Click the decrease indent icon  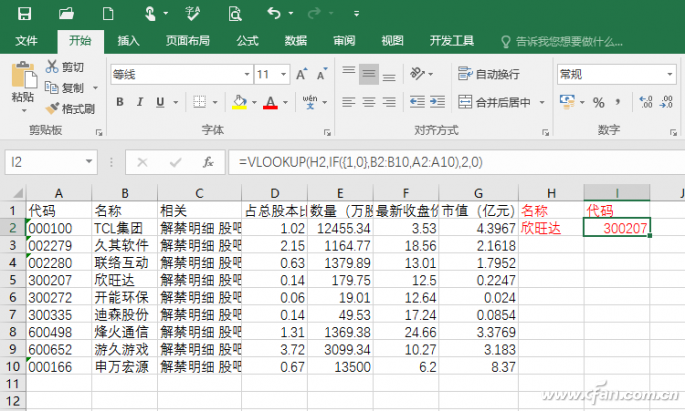click(x=417, y=102)
